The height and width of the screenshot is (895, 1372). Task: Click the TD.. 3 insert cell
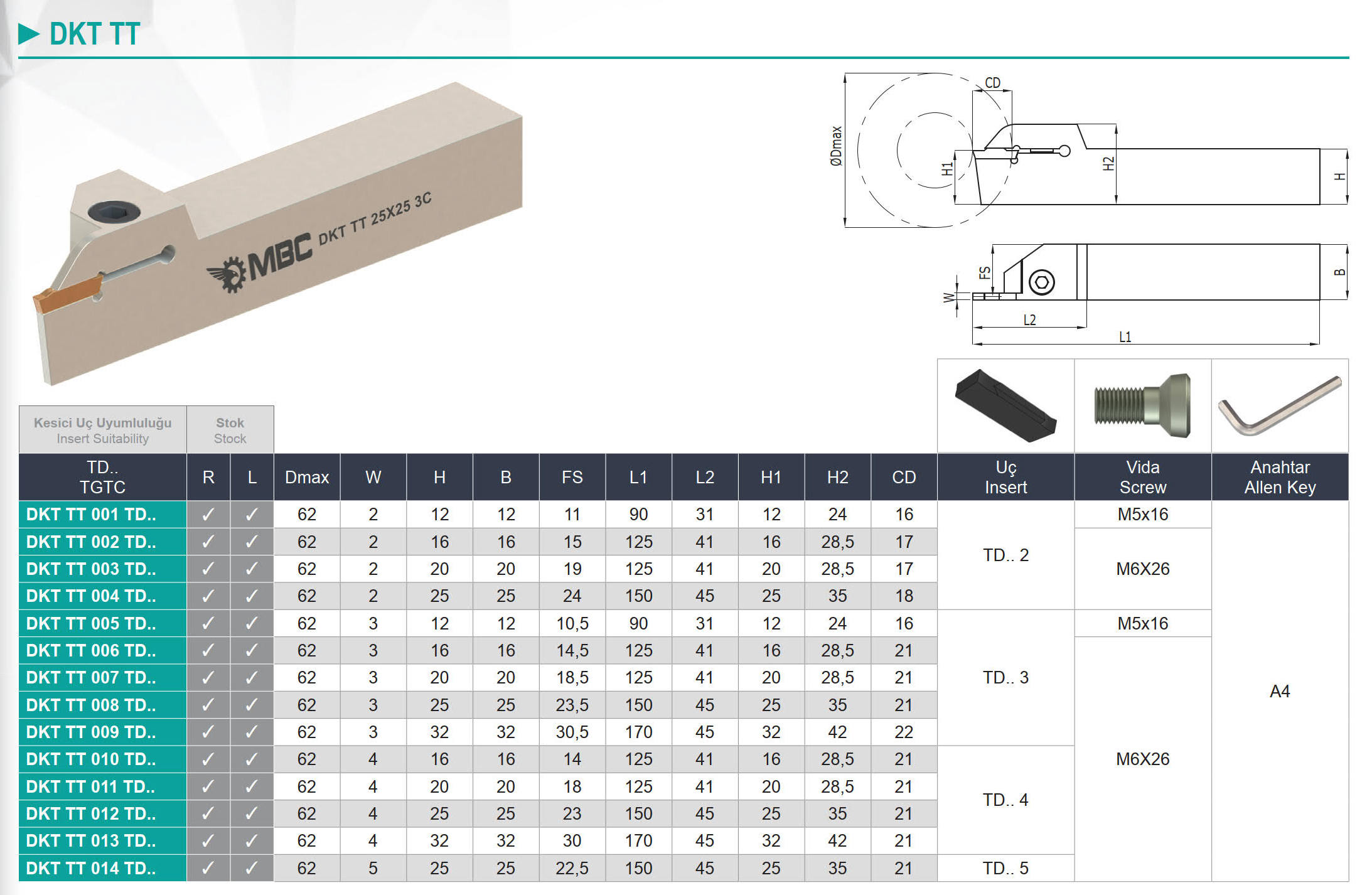1005,678
